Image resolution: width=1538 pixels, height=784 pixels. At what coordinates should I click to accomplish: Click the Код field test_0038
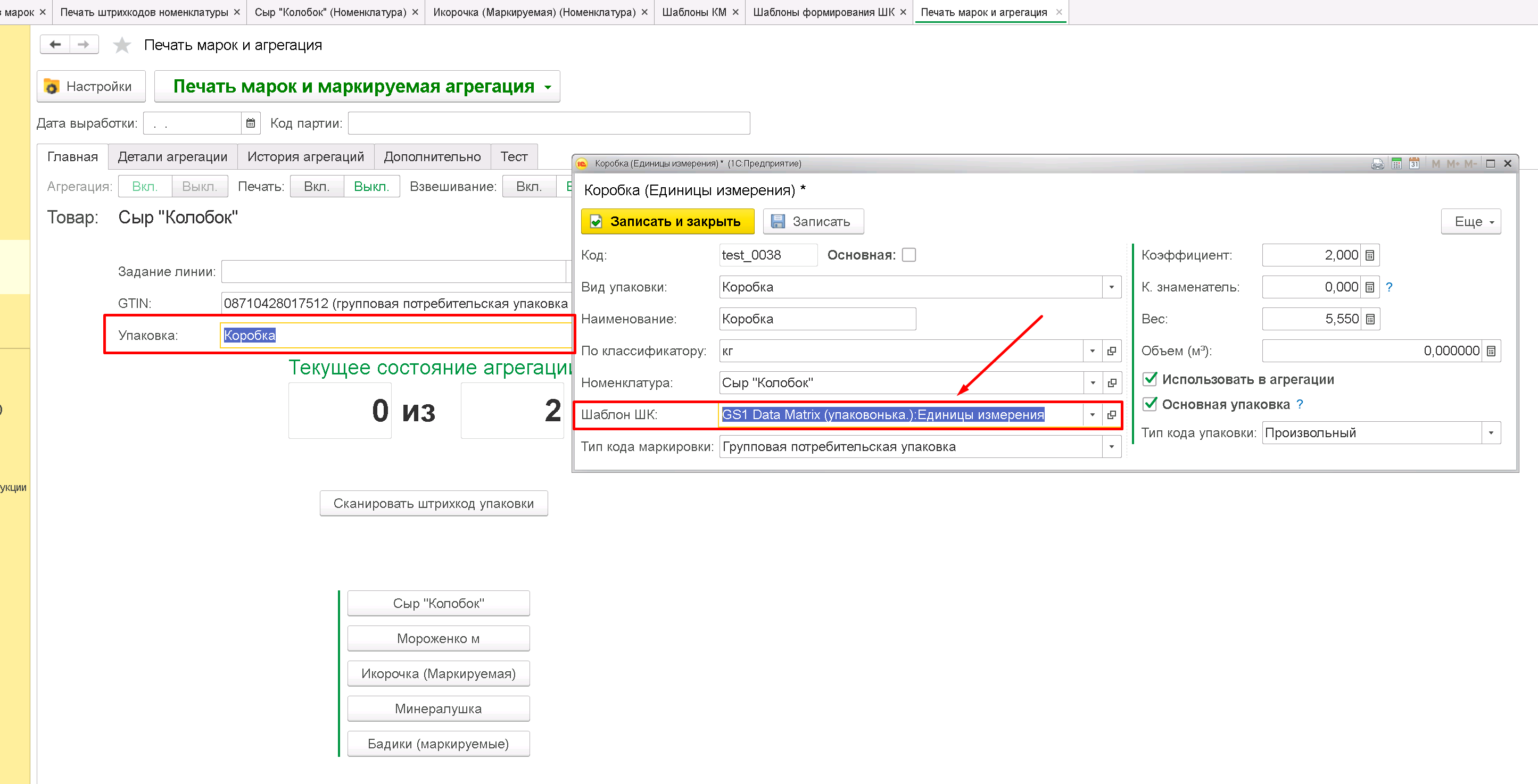(x=768, y=255)
